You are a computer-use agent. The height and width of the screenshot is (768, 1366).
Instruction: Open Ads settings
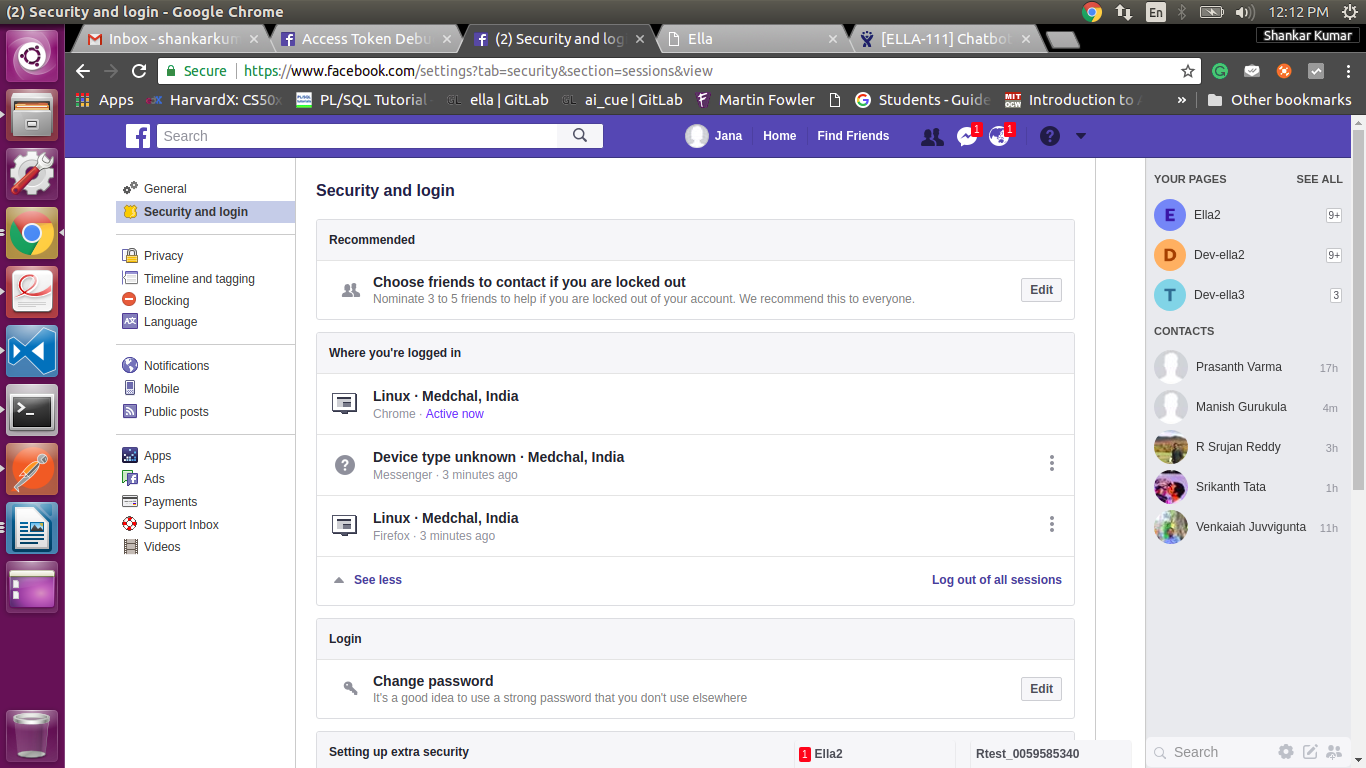(154, 479)
